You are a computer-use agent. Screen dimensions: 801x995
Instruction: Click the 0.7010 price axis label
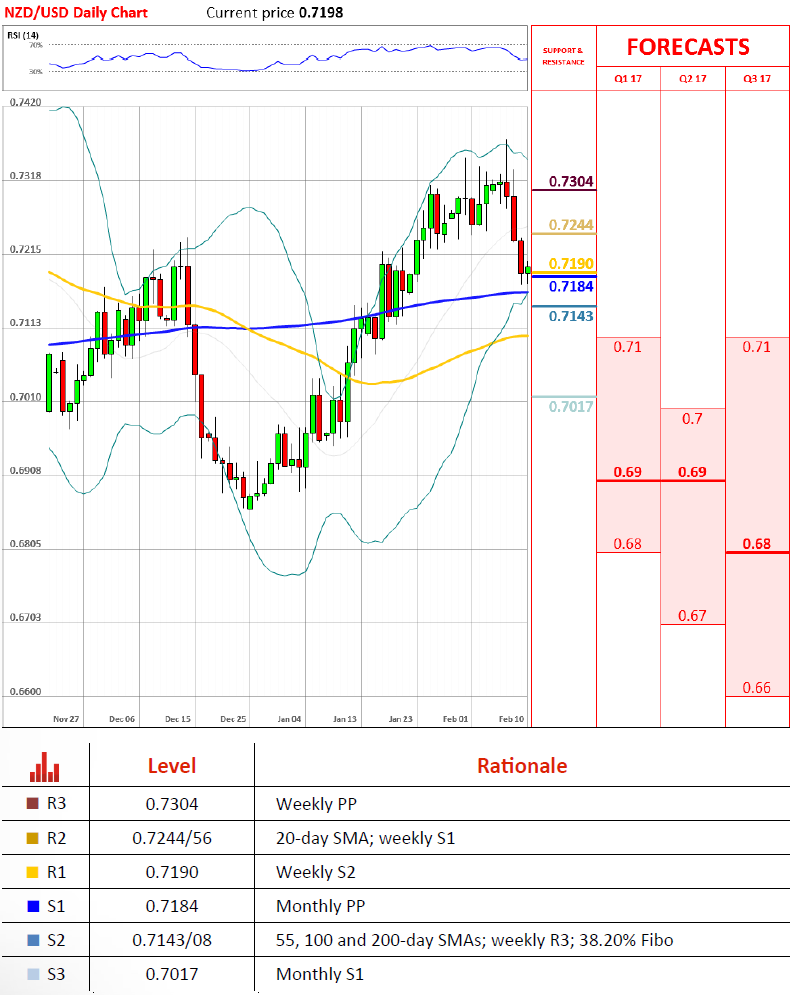[x=25, y=397]
